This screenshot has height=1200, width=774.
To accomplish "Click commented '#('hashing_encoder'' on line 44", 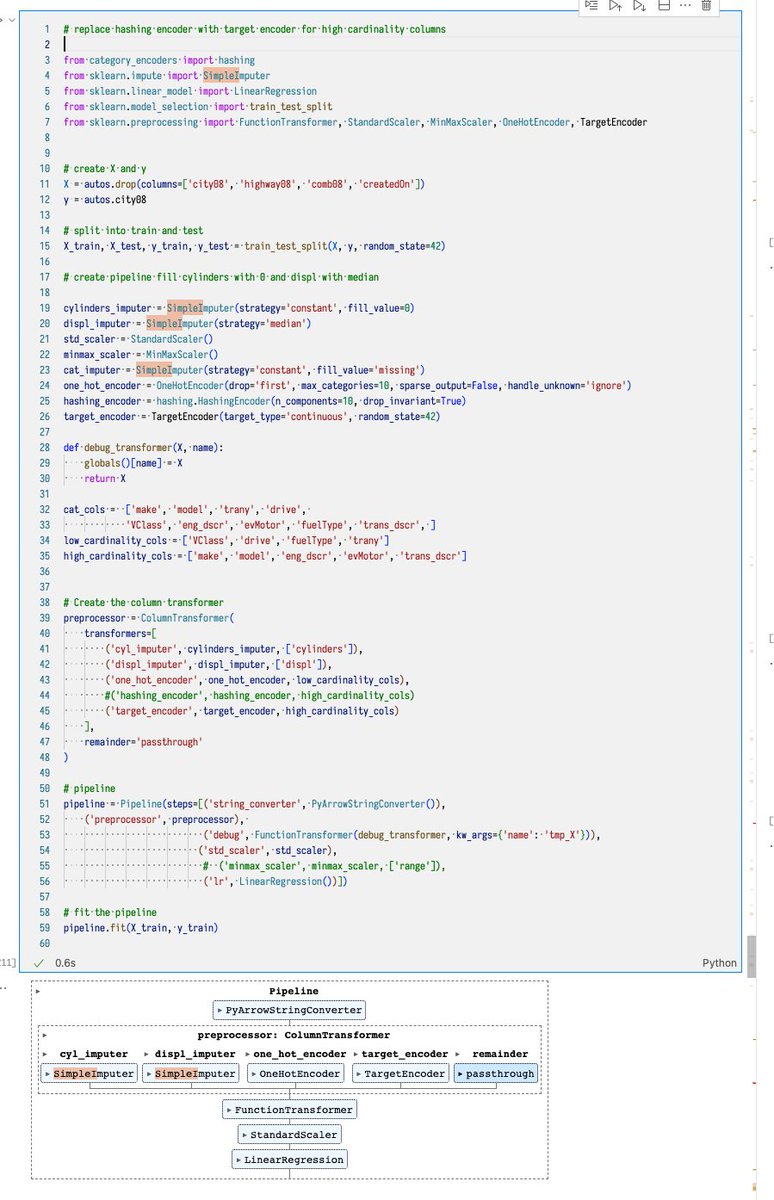I will [x=156, y=695].
